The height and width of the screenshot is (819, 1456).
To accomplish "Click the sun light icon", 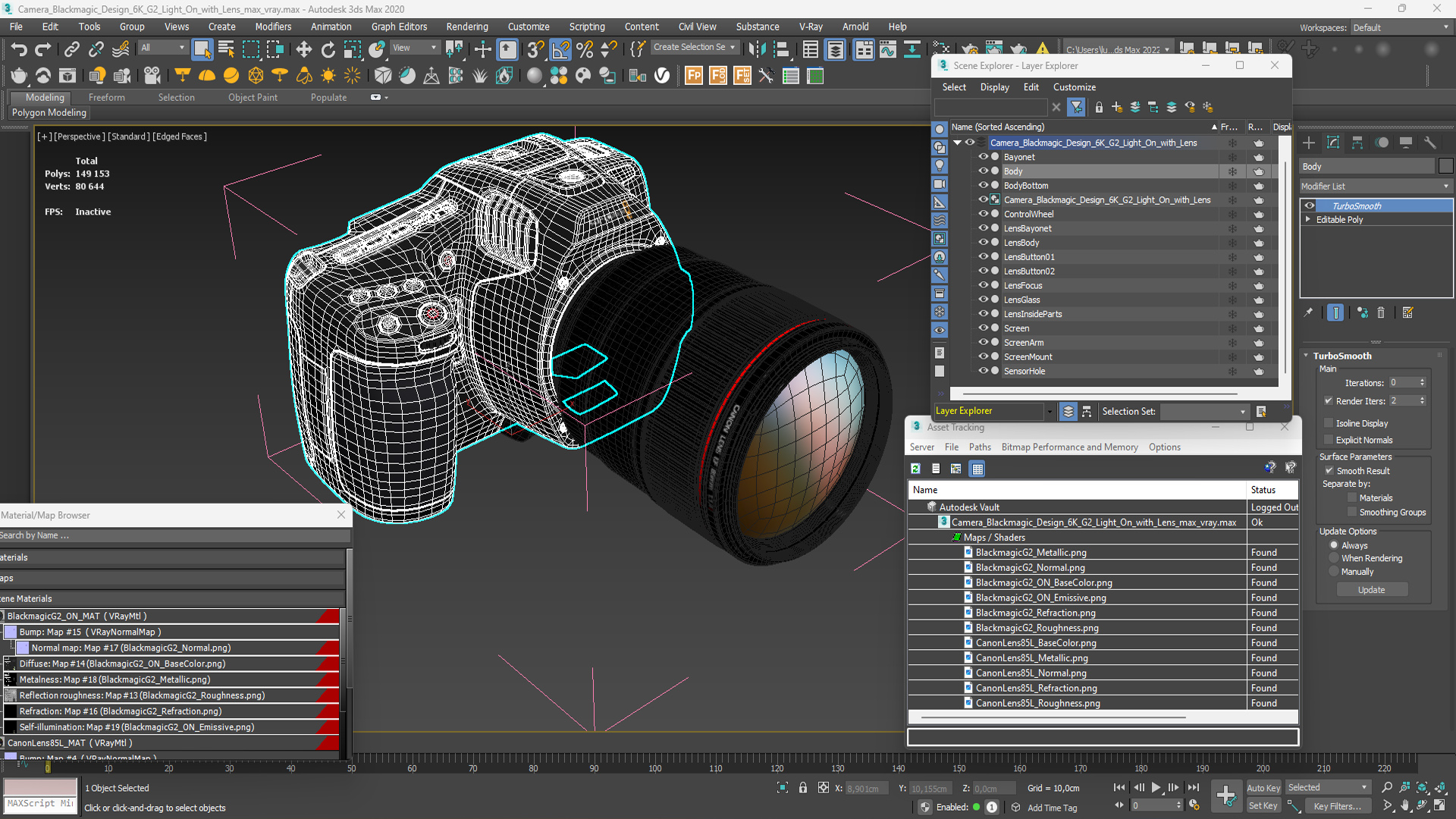I will (x=328, y=76).
